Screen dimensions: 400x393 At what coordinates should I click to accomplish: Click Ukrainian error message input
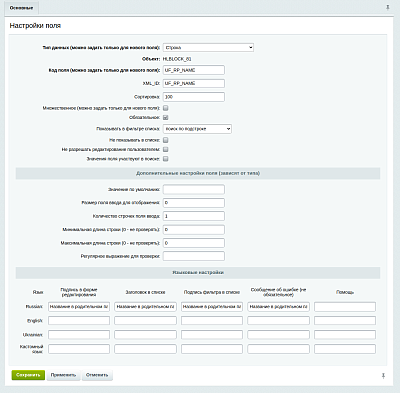278,335
